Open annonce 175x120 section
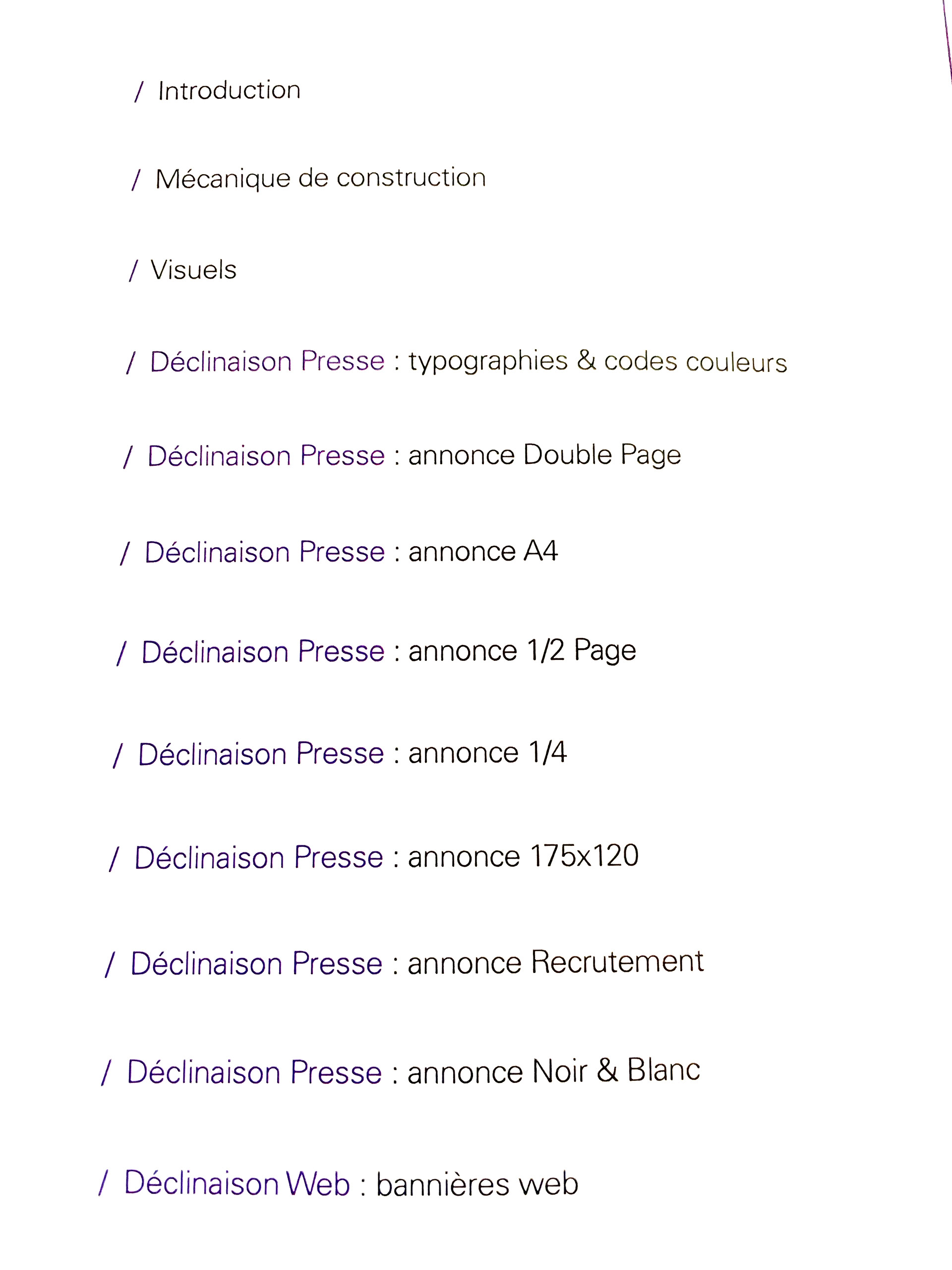The image size is (952, 1270). point(523,856)
